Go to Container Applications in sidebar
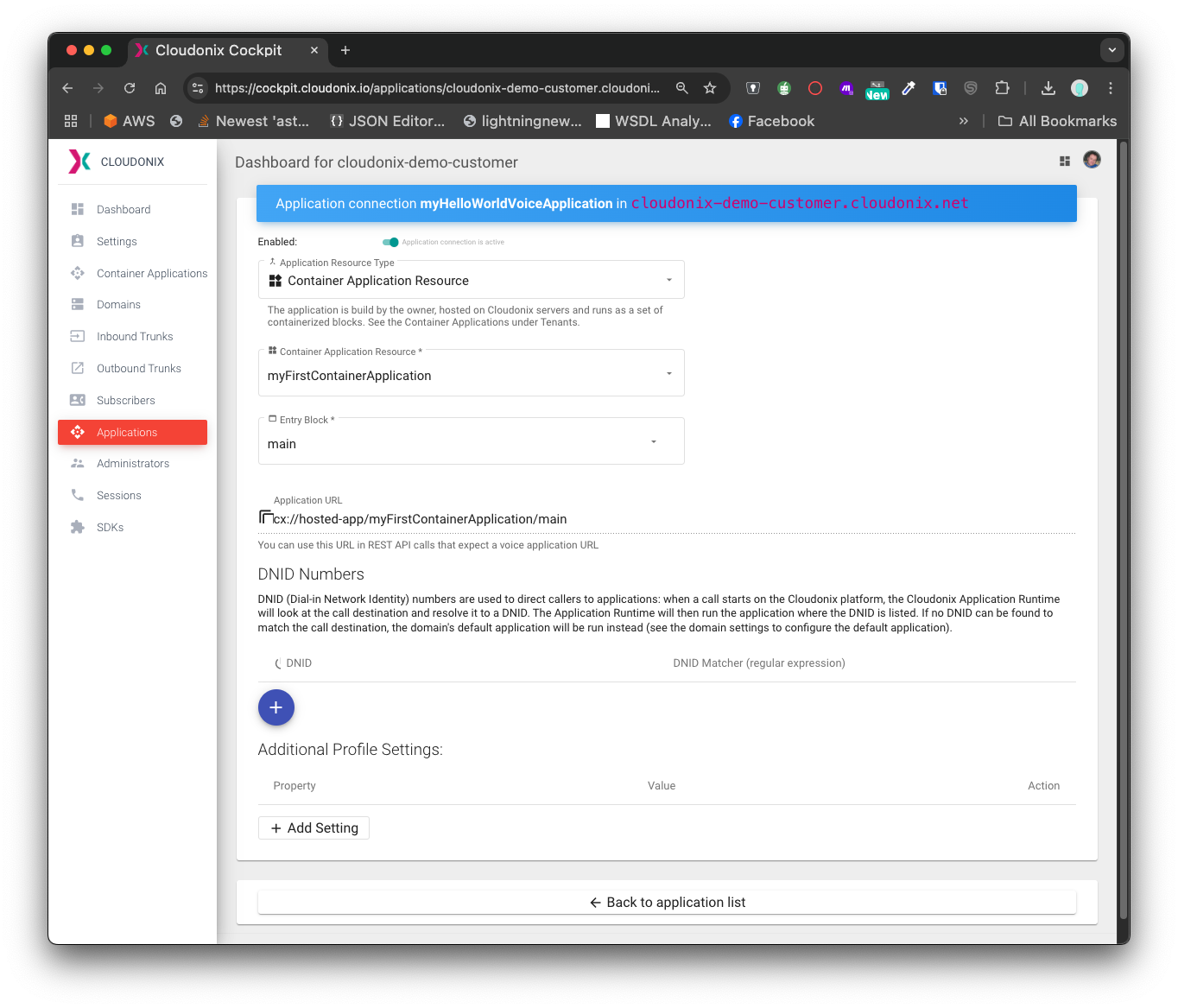 (x=151, y=274)
